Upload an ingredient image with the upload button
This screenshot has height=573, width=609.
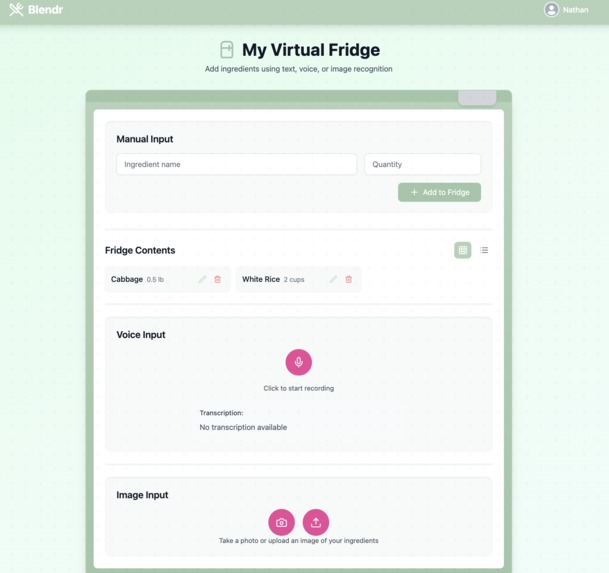pos(316,522)
